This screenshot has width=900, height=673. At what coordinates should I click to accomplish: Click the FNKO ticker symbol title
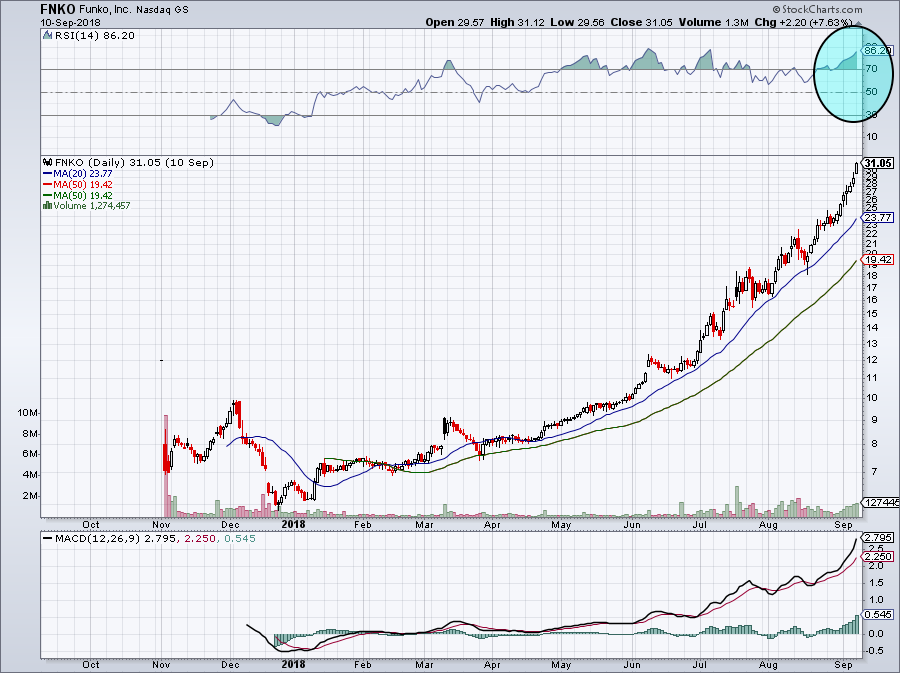click(57, 9)
